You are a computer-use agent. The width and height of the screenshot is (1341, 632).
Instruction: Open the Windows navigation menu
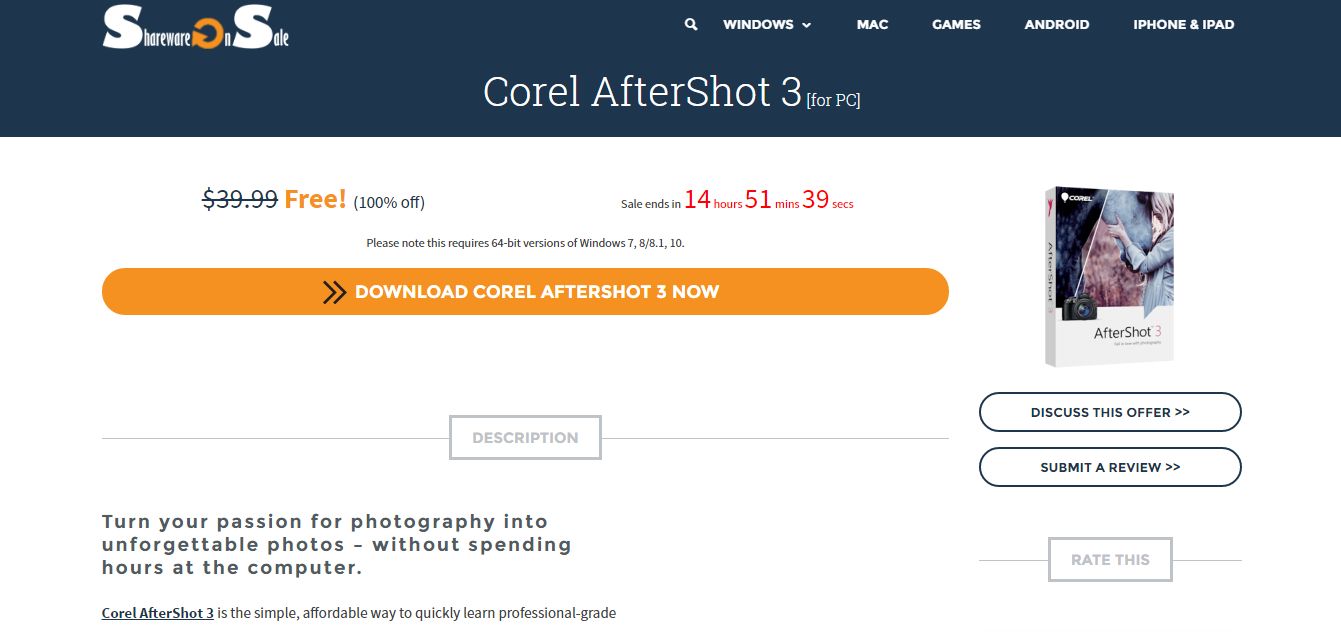click(x=767, y=24)
